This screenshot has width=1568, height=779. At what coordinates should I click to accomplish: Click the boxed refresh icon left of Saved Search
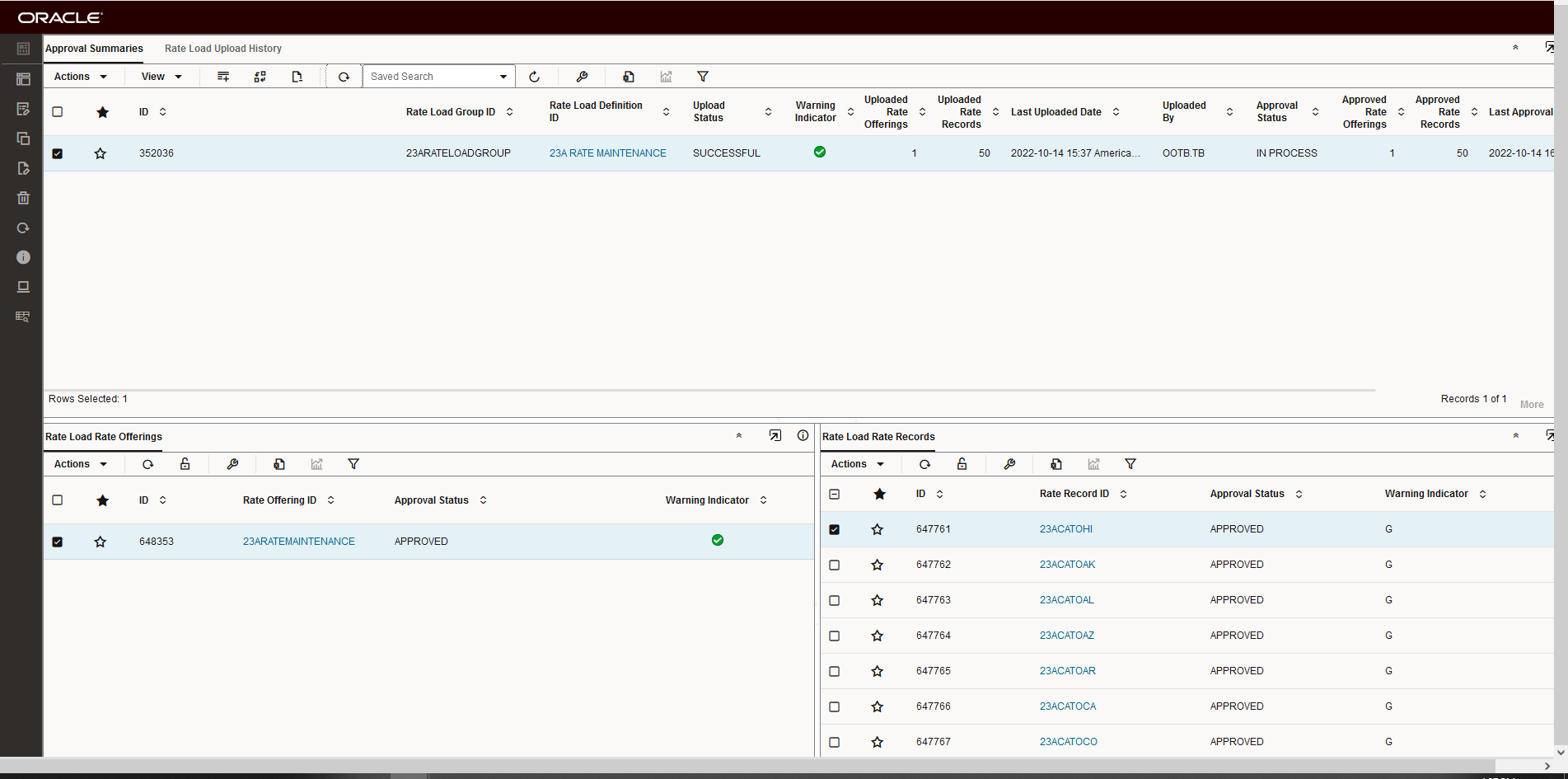(x=344, y=77)
